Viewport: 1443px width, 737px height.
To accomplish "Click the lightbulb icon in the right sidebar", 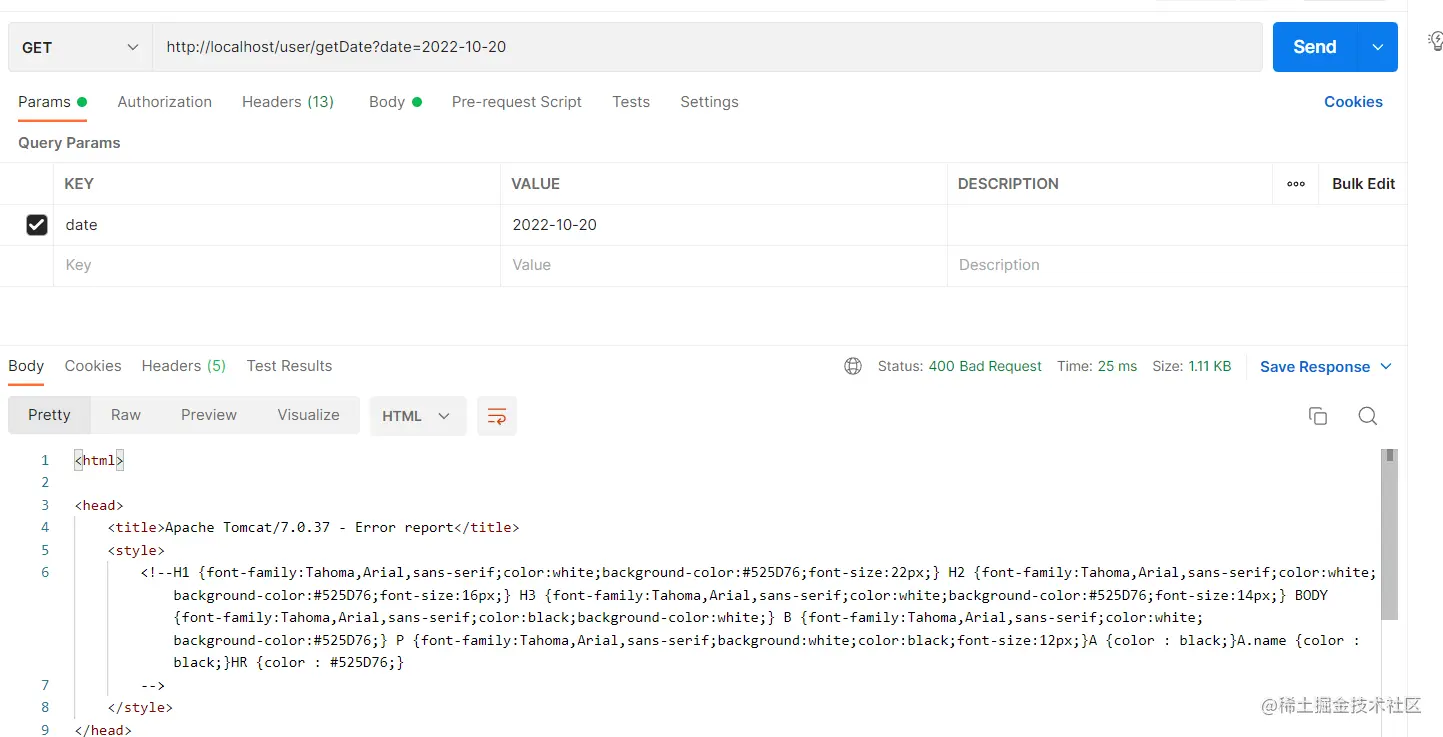I will (x=1435, y=41).
